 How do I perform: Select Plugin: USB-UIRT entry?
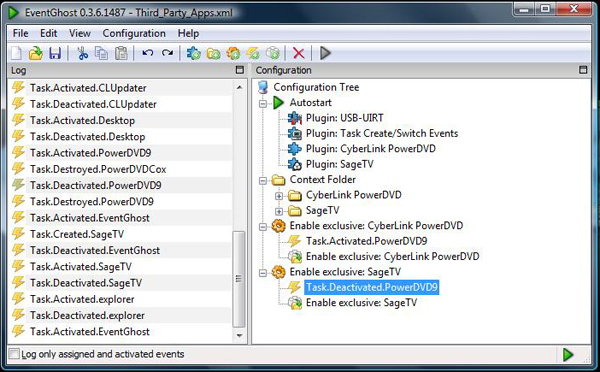click(344, 118)
